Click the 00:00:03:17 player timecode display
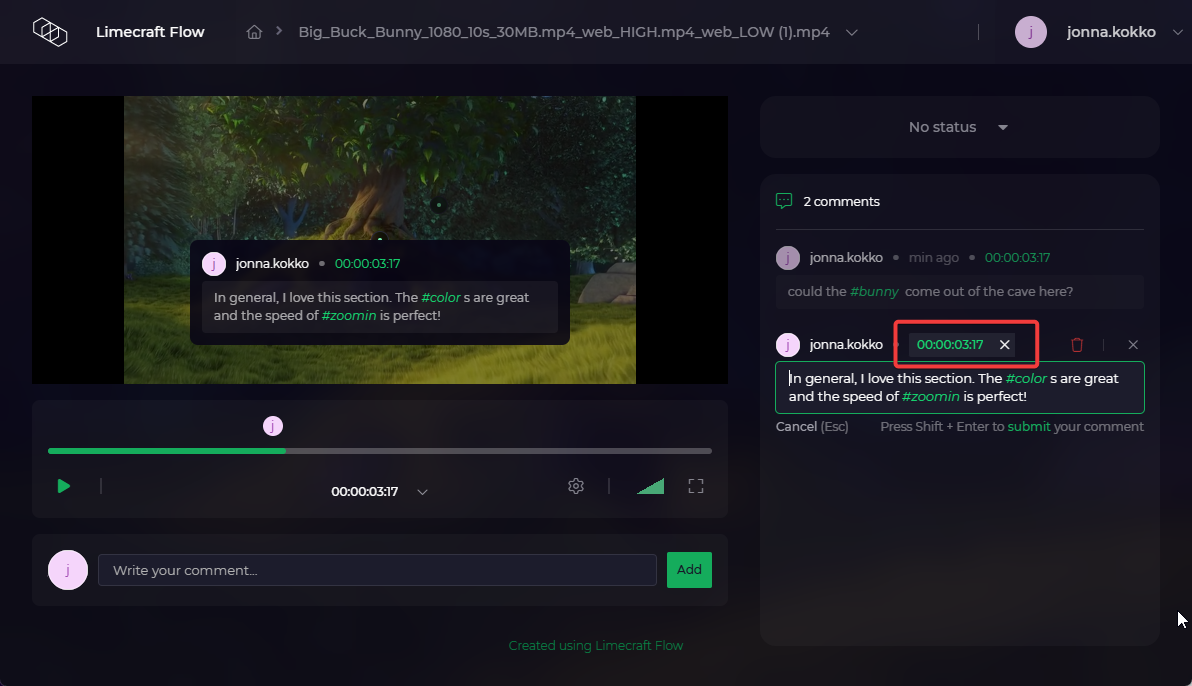1192x686 pixels. 365,492
